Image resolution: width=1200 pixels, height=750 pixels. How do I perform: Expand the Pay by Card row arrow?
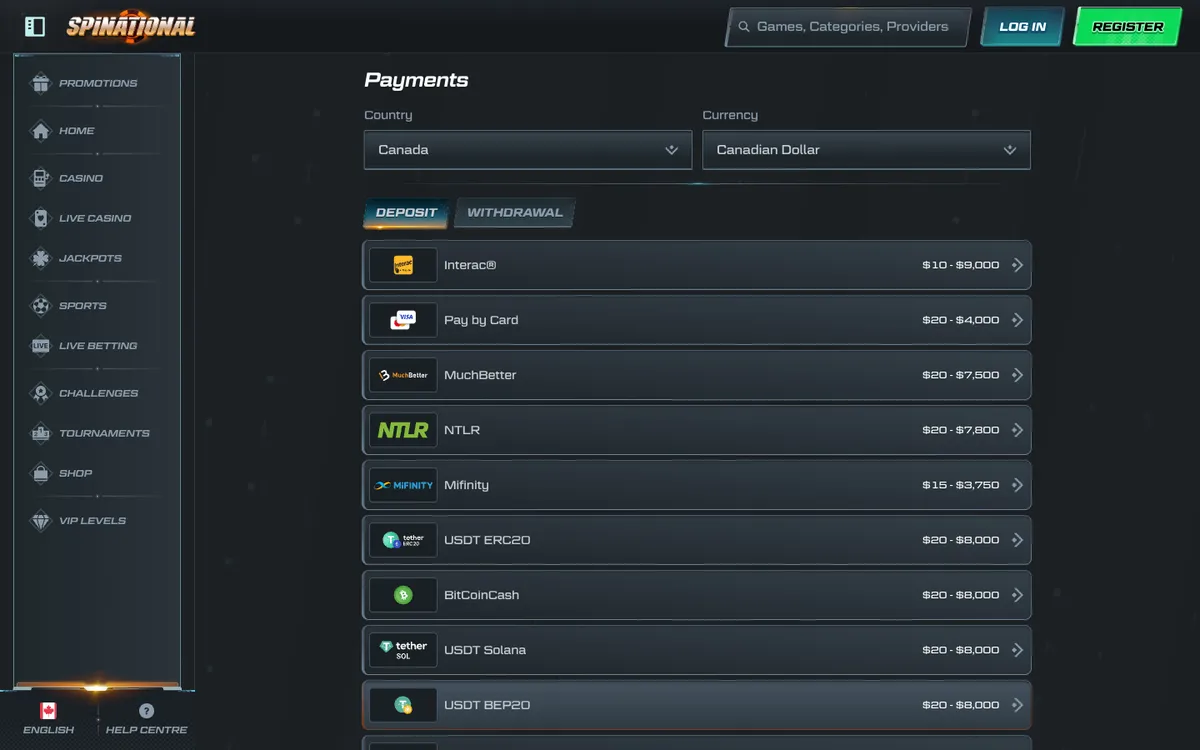(1017, 320)
